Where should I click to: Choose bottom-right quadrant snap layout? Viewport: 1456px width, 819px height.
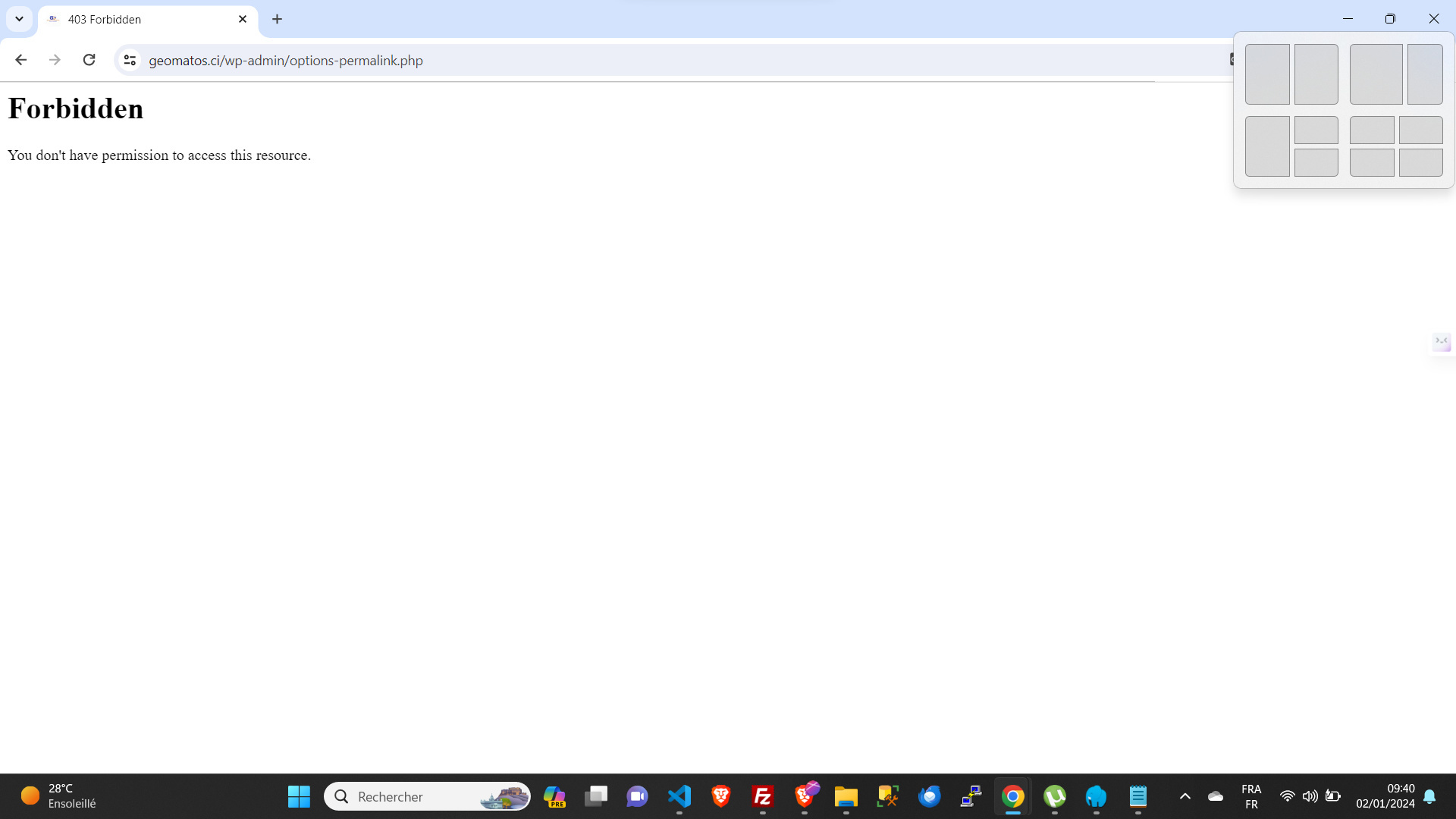pyautogui.click(x=1420, y=162)
